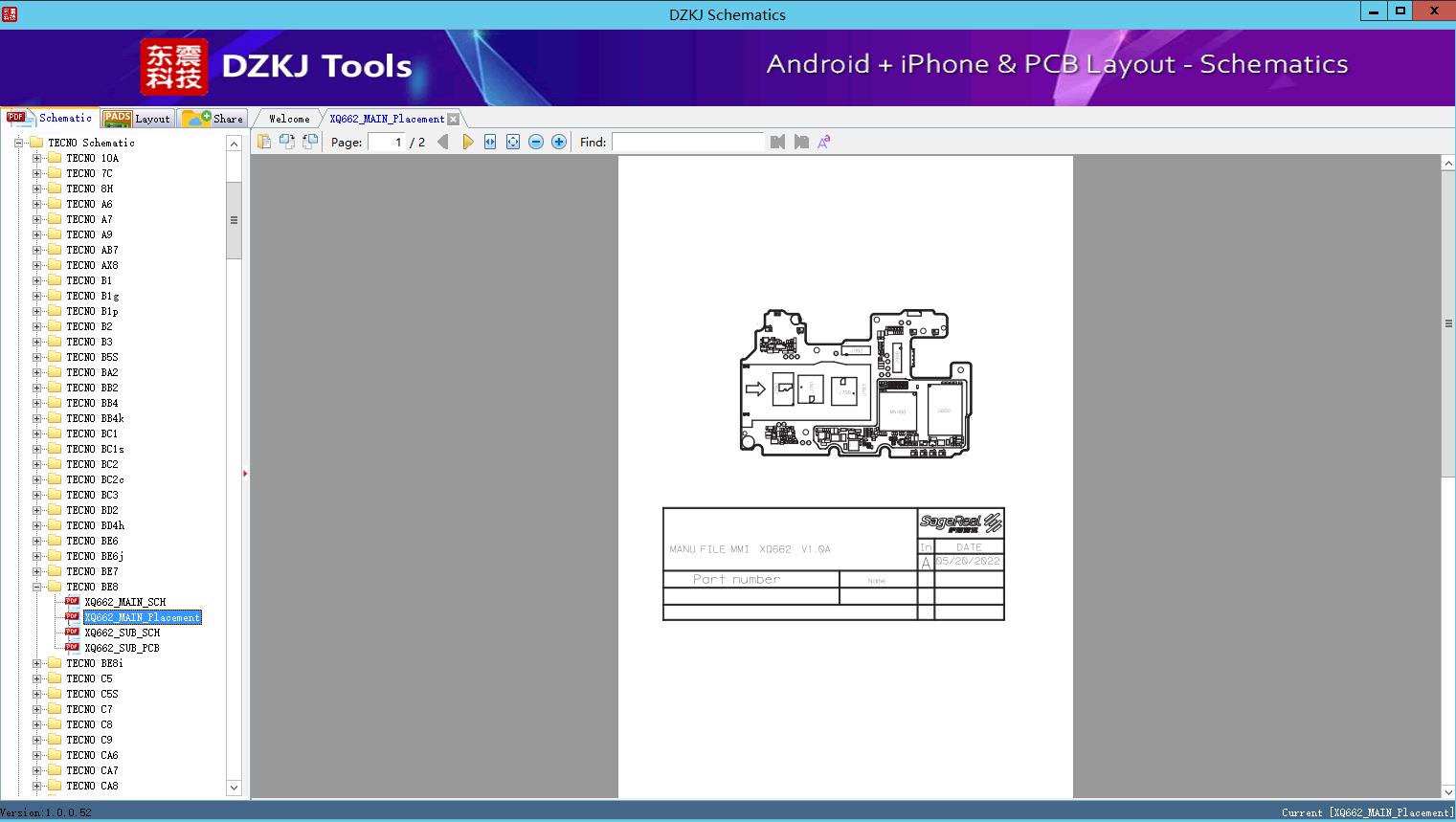The height and width of the screenshot is (822, 1456).
Task: Click the find previous icon
Action: tap(777, 142)
